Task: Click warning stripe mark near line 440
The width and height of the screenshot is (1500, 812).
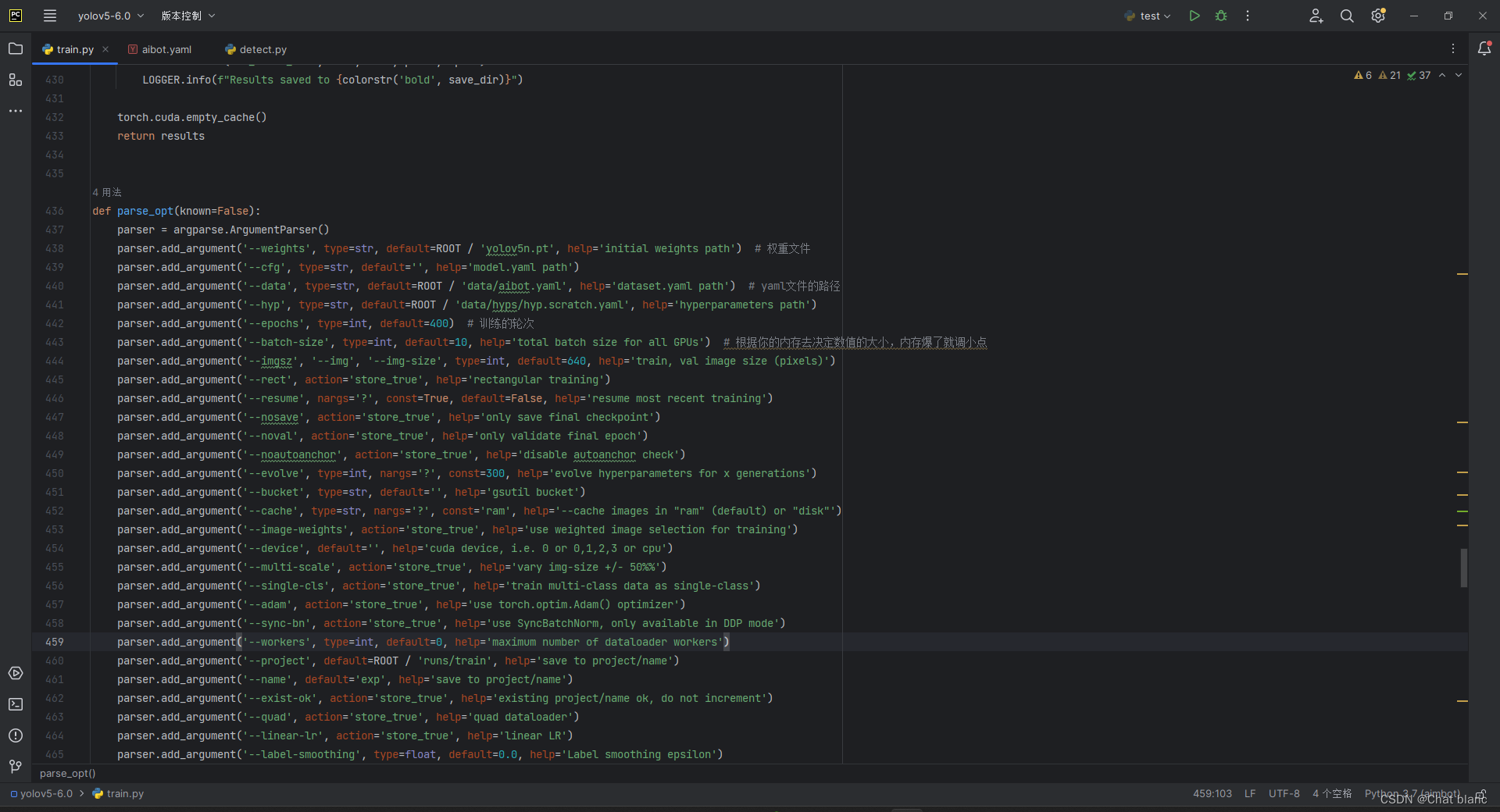Action: (x=1462, y=274)
